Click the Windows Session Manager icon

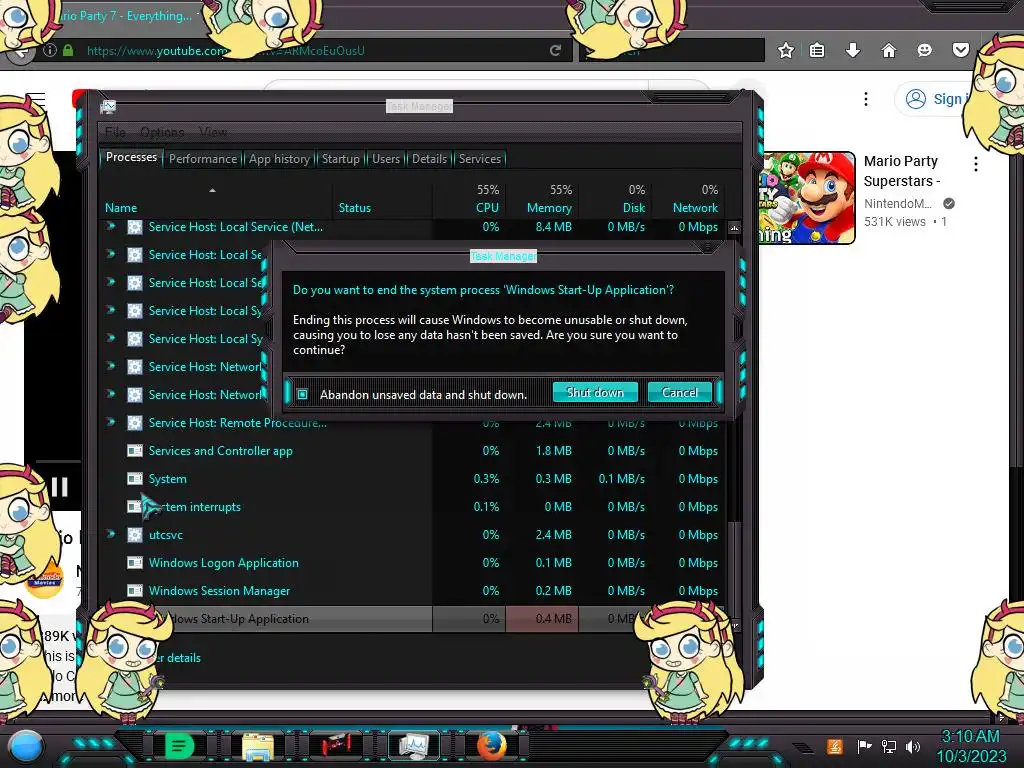[135, 591]
